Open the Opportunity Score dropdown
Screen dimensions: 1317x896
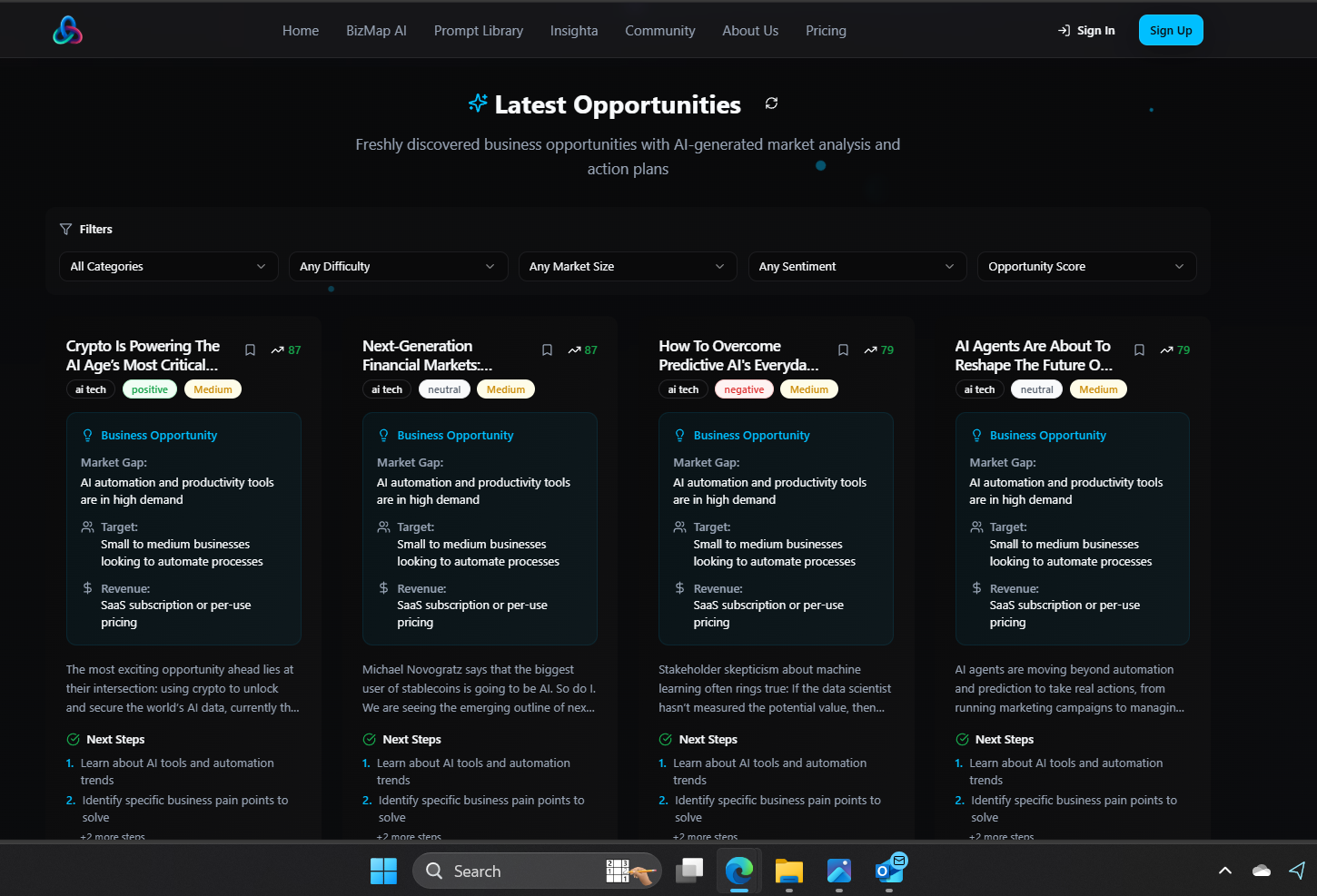(x=1086, y=266)
